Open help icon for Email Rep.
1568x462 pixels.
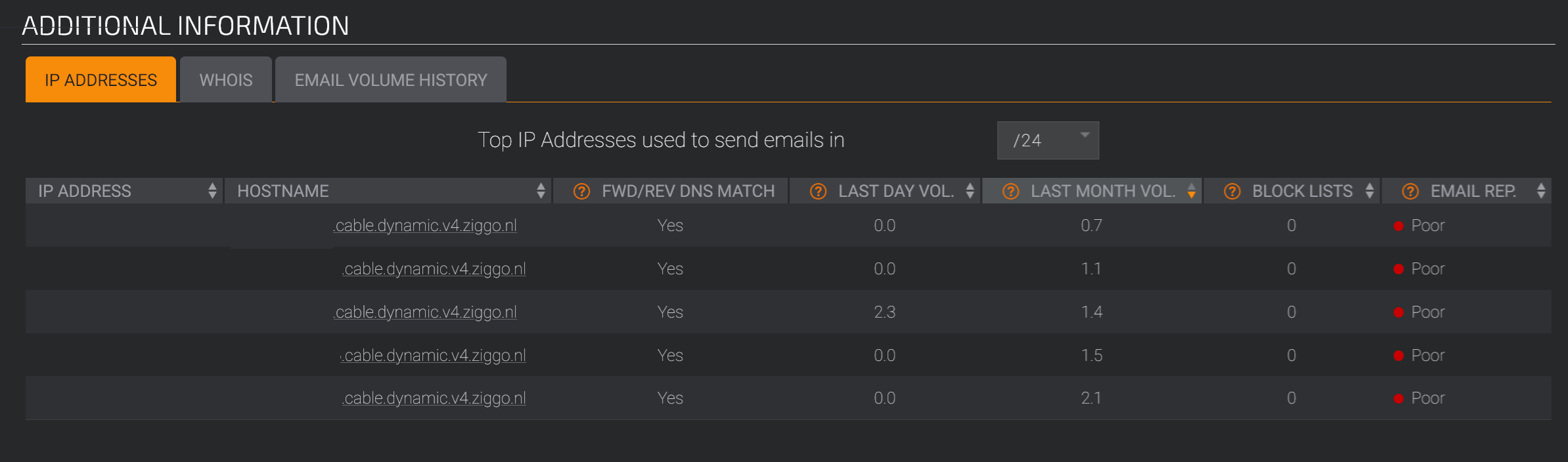(1410, 191)
